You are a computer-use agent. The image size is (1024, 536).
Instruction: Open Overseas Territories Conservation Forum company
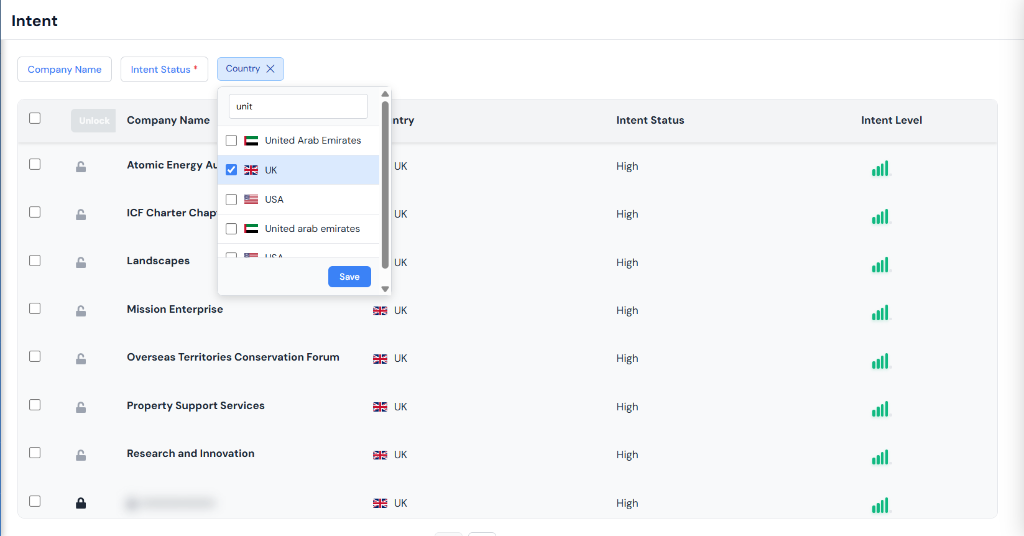[233, 357]
